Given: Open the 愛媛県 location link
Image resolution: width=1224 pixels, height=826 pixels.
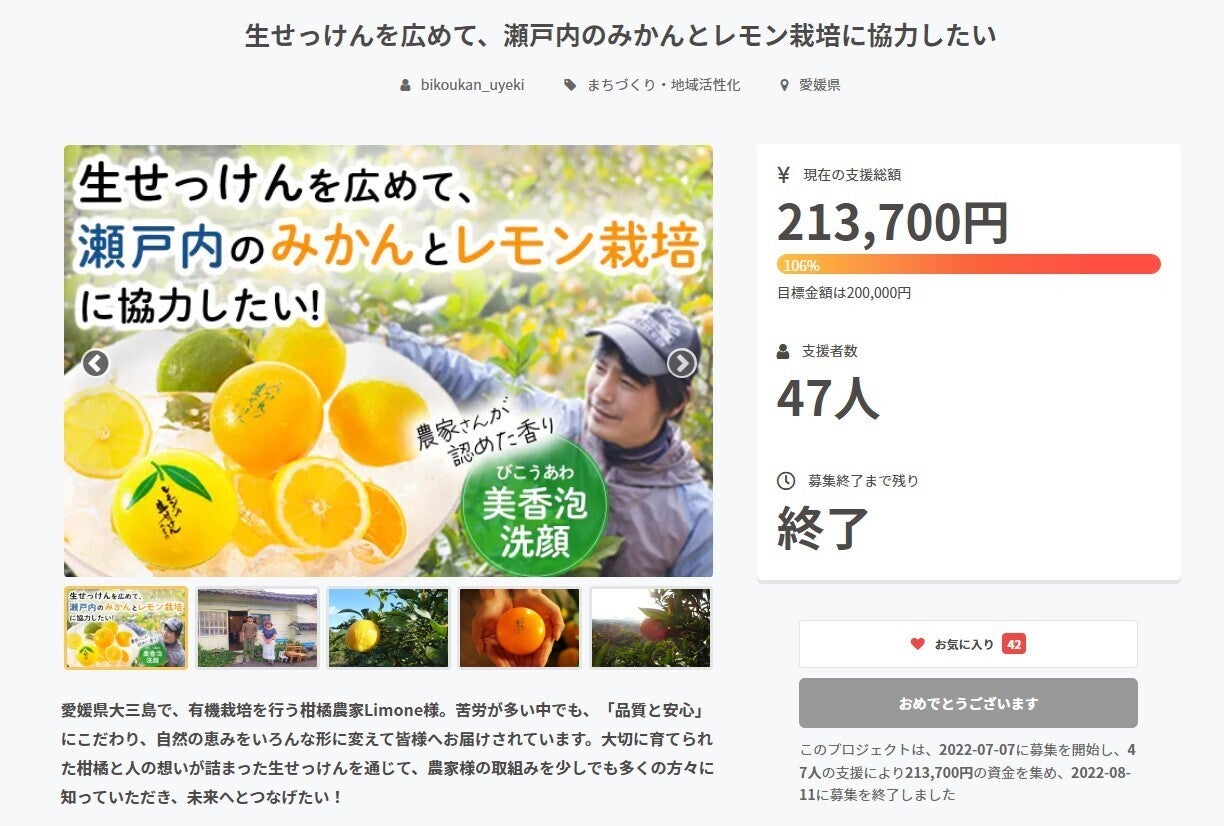Looking at the screenshot, I should [x=820, y=85].
